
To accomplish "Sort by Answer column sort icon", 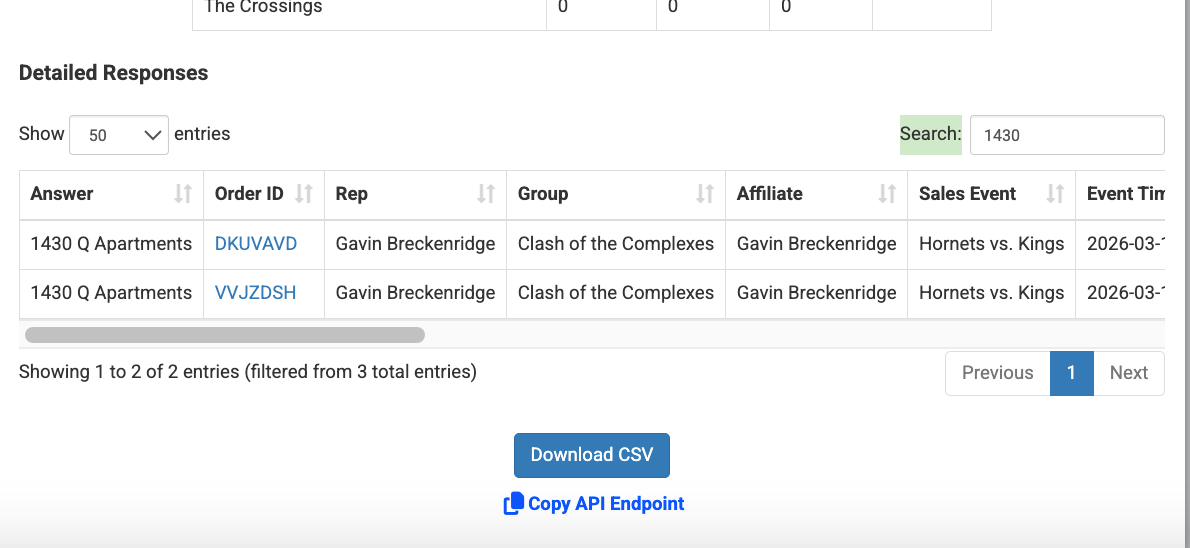I will click(x=183, y=194).
